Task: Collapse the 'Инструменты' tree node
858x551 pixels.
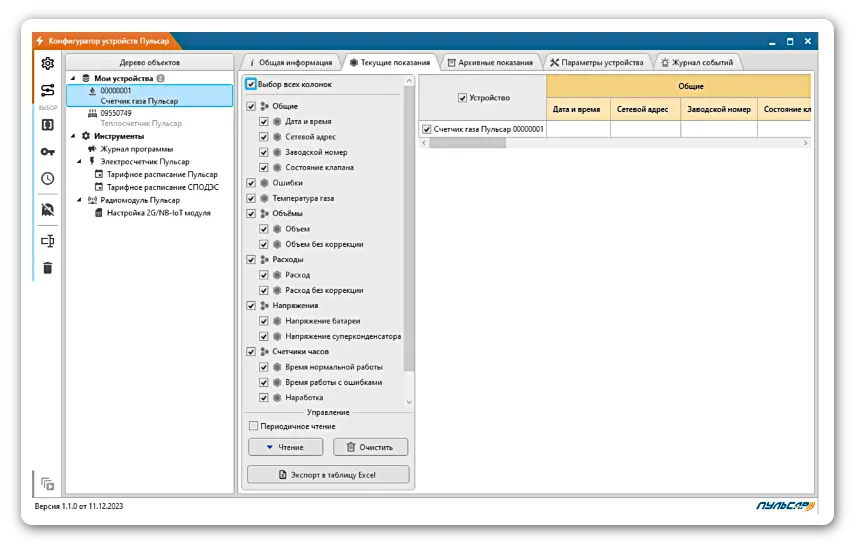Action: [73, 136]
